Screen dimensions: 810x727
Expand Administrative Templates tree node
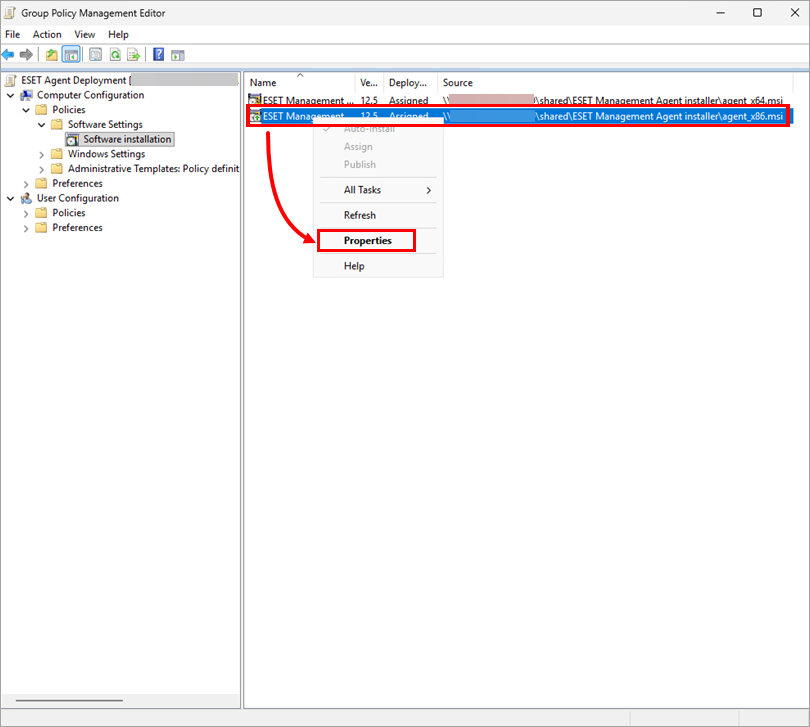tap(42, 169)
